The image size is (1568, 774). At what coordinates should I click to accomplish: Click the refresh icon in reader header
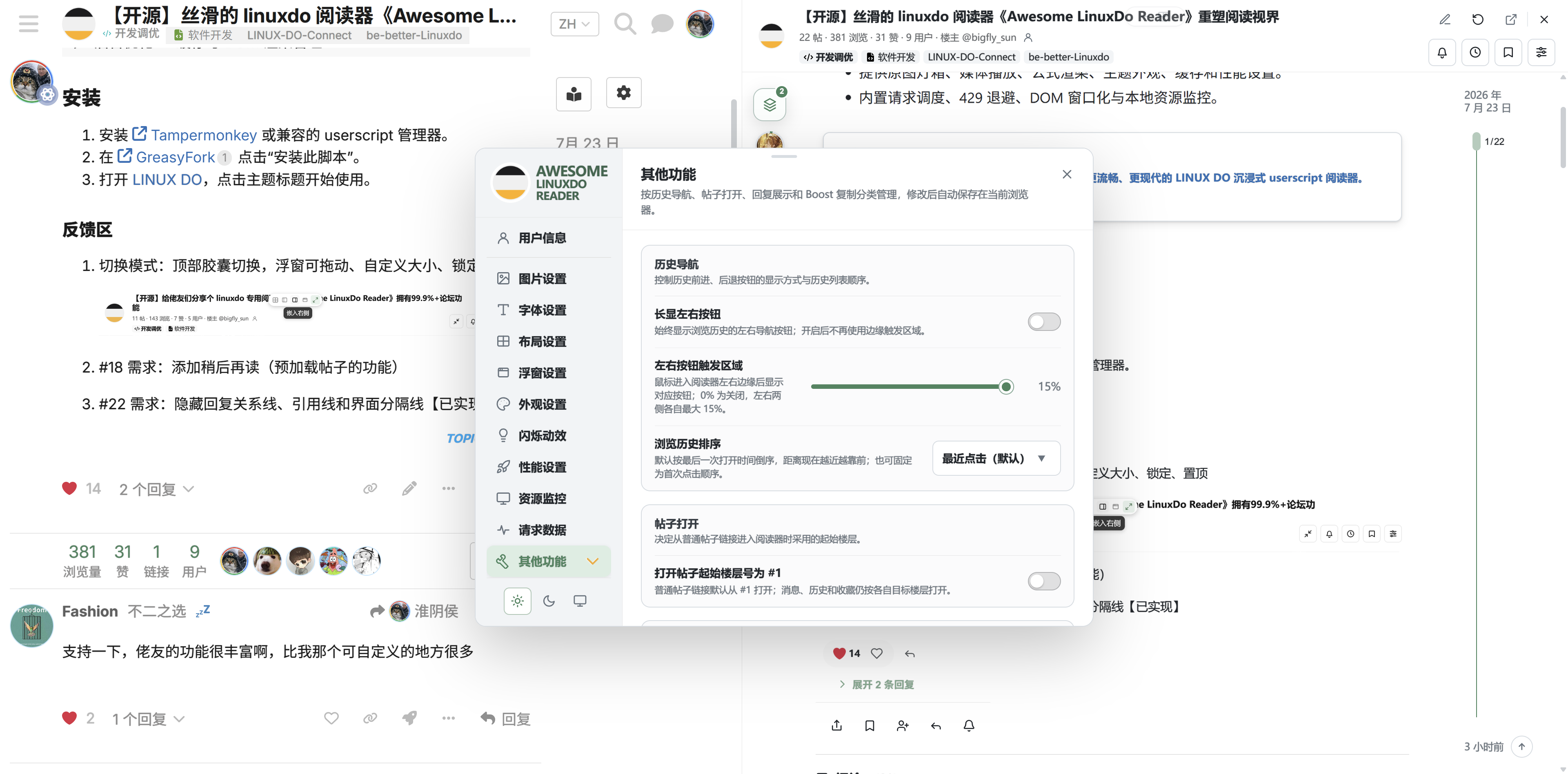[x=1477, y=20]
